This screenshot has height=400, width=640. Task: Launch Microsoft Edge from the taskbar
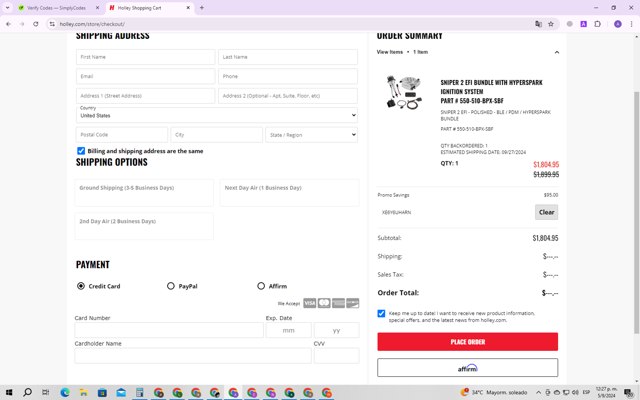tap(65, 392)
